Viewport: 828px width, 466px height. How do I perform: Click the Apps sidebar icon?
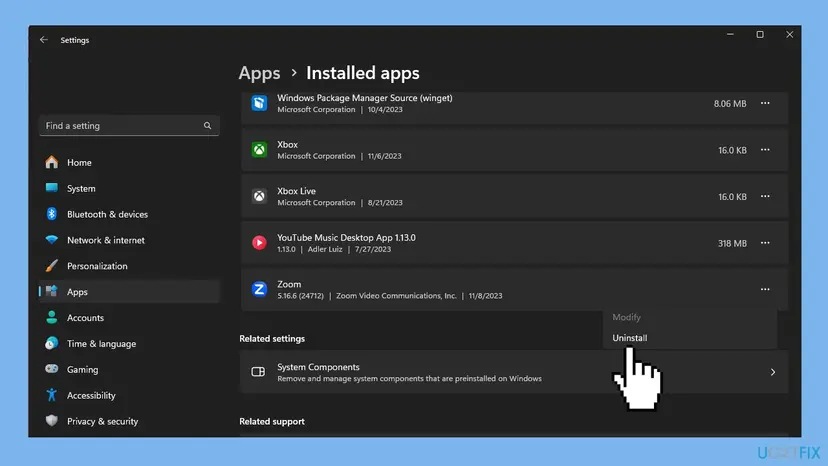[52, 291]
